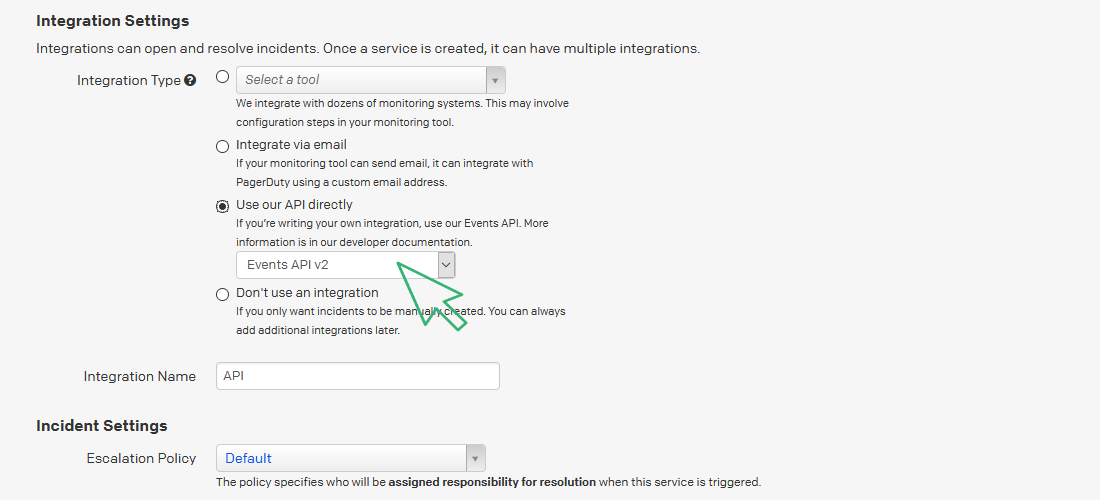The image size is (1100, 500).
Task: Click the arrow button on the Escalation Policy dropdown
Action: (475, 459)
